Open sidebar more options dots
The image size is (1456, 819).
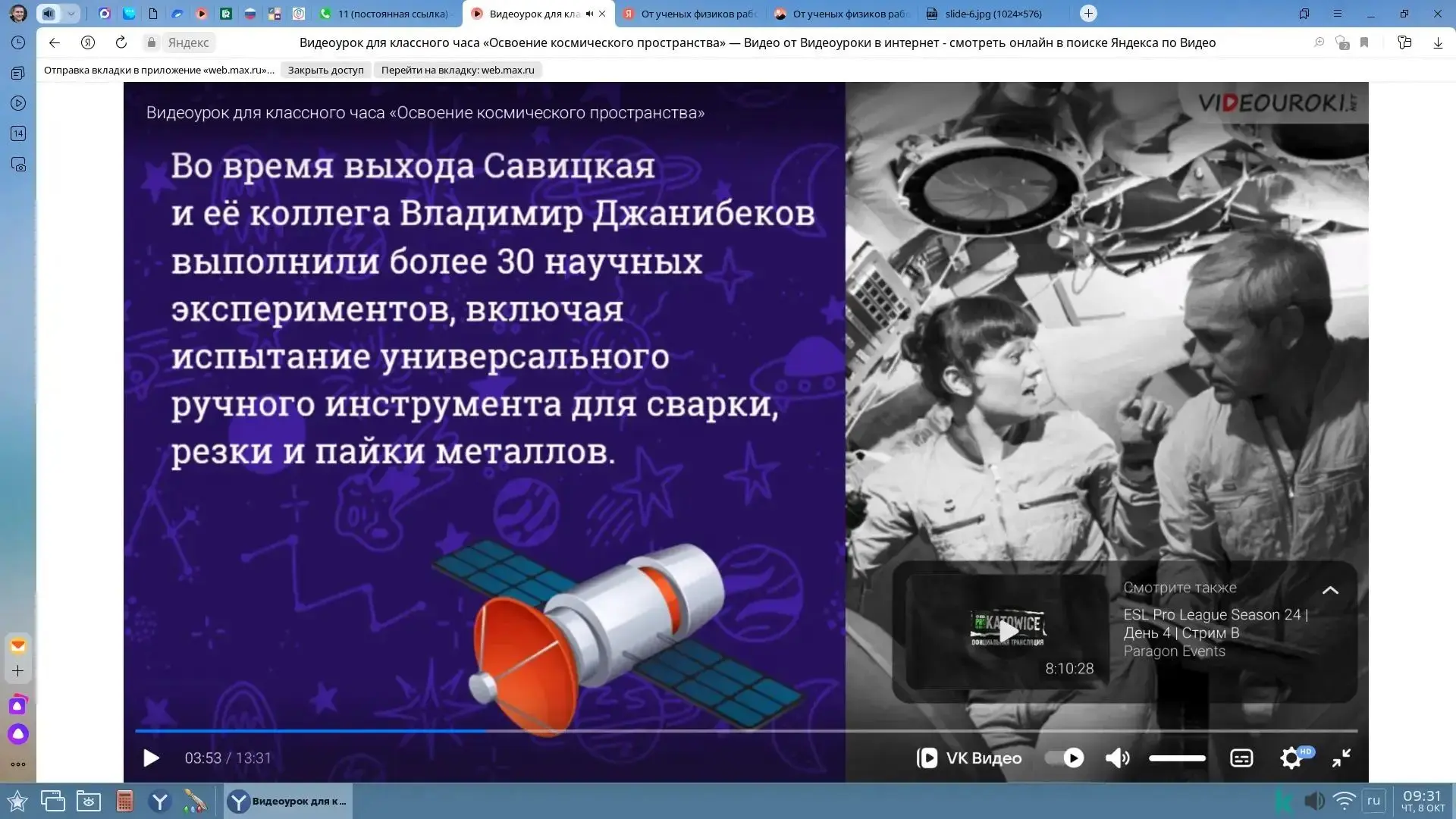pyautogui.click(x=18, y=764)
